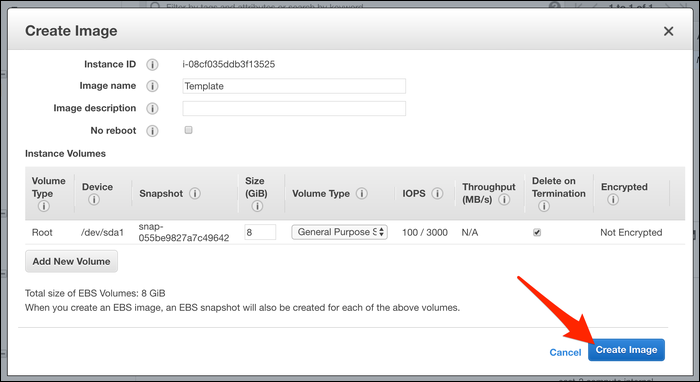Click the 100 / 3000 IOPS value
Screen dimensions: 700x382
coord(425,233)
